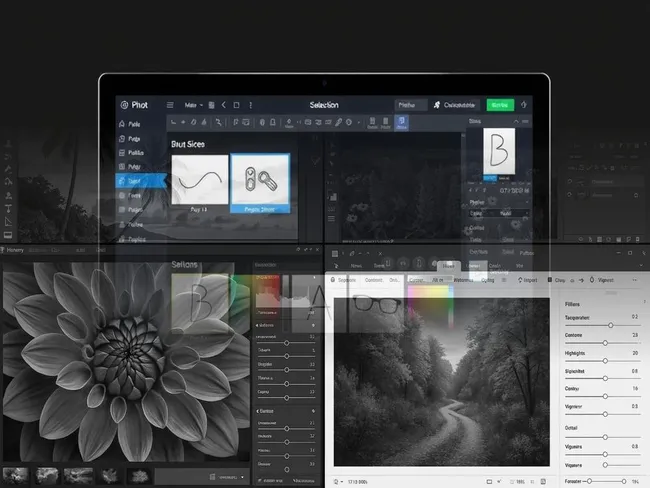This screenshot has height=488, width=650.
Task: Click the B letter preview thumbnail
Action: point(499,151)
